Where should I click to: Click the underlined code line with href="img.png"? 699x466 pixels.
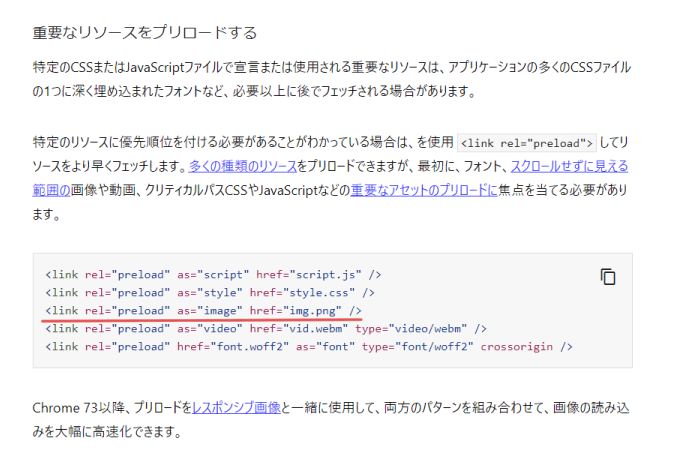[203, 310]
